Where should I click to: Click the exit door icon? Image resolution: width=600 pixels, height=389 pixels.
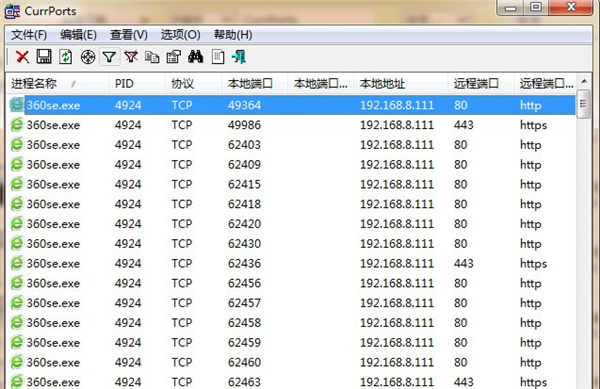[239, 57]
